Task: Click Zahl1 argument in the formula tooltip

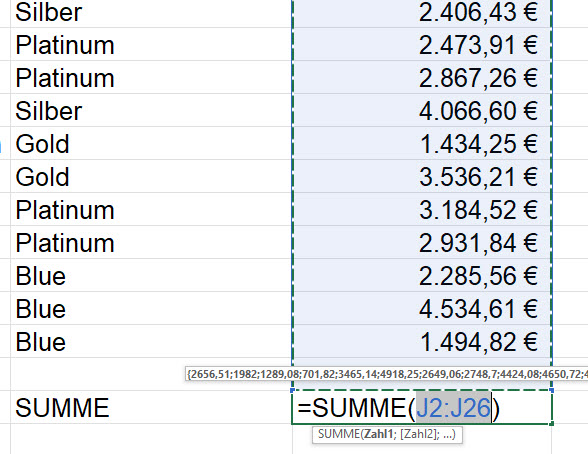Action: [x=377, y=435]
